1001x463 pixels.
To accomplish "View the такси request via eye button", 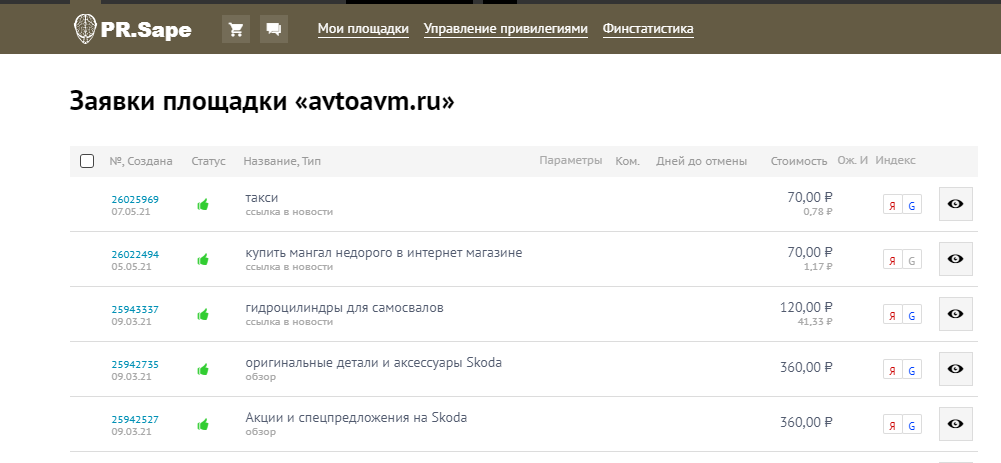I will (956, 204).
